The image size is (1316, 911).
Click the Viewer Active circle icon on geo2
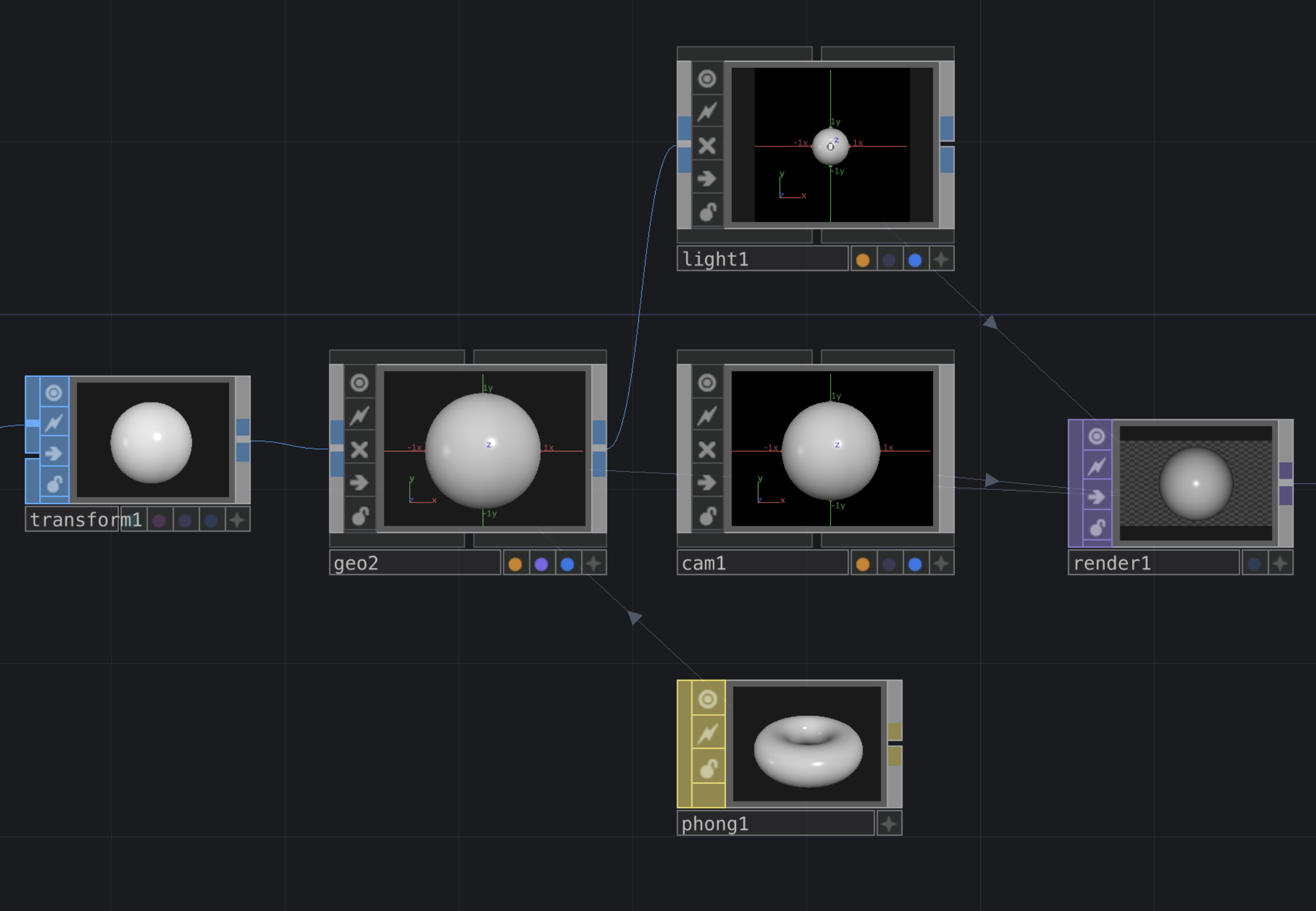point(360,384)
